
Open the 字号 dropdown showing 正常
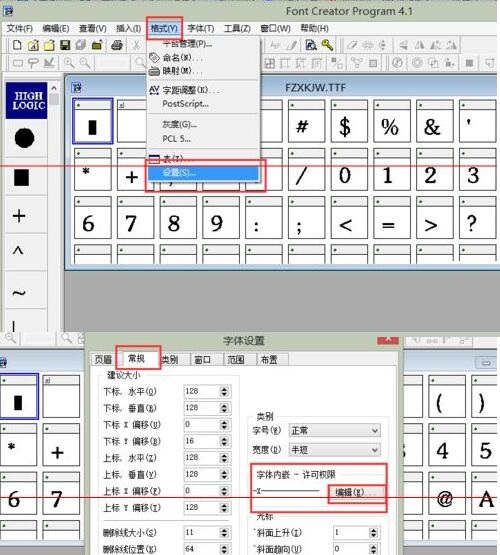coord(334,430)
